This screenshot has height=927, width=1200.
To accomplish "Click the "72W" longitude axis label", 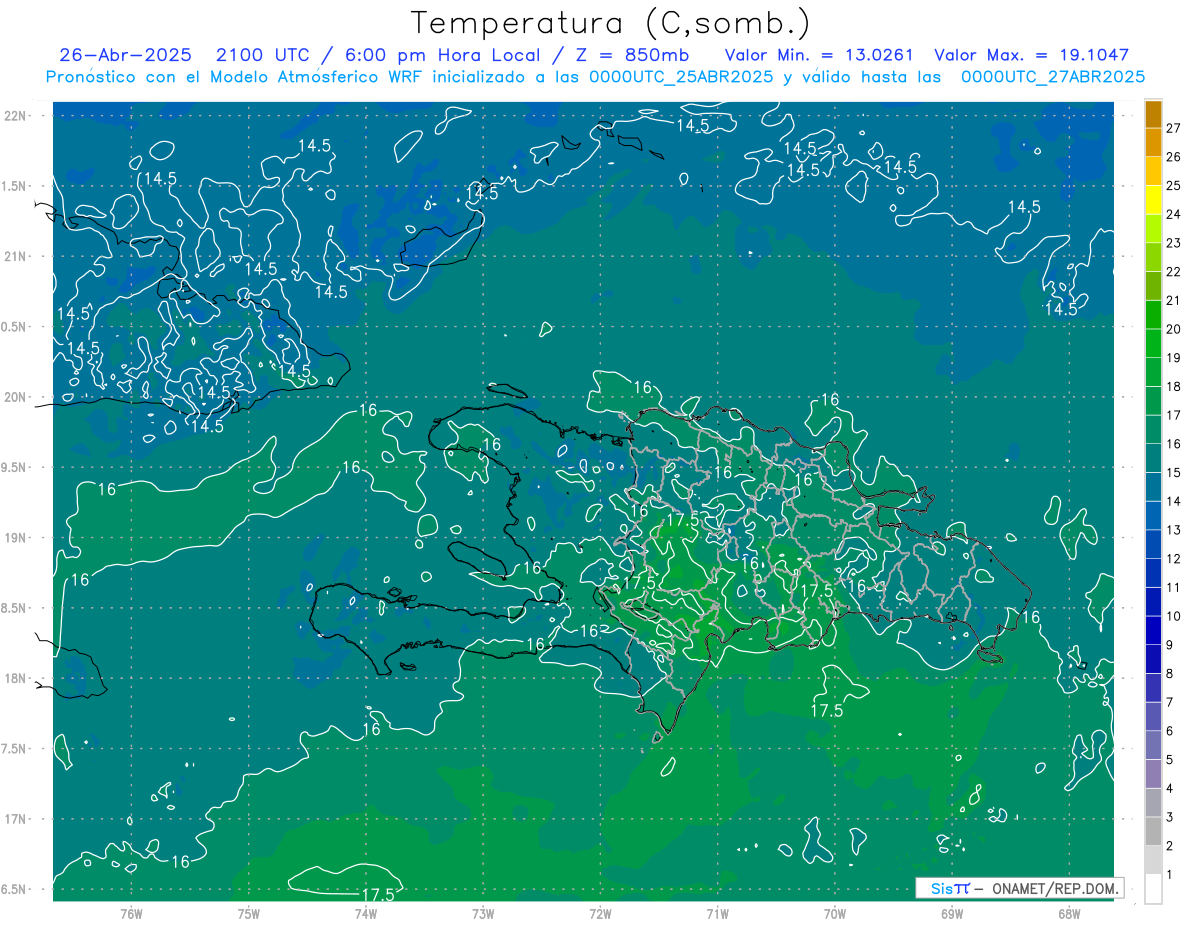I will pyautogui.click(x=600, y=913).
